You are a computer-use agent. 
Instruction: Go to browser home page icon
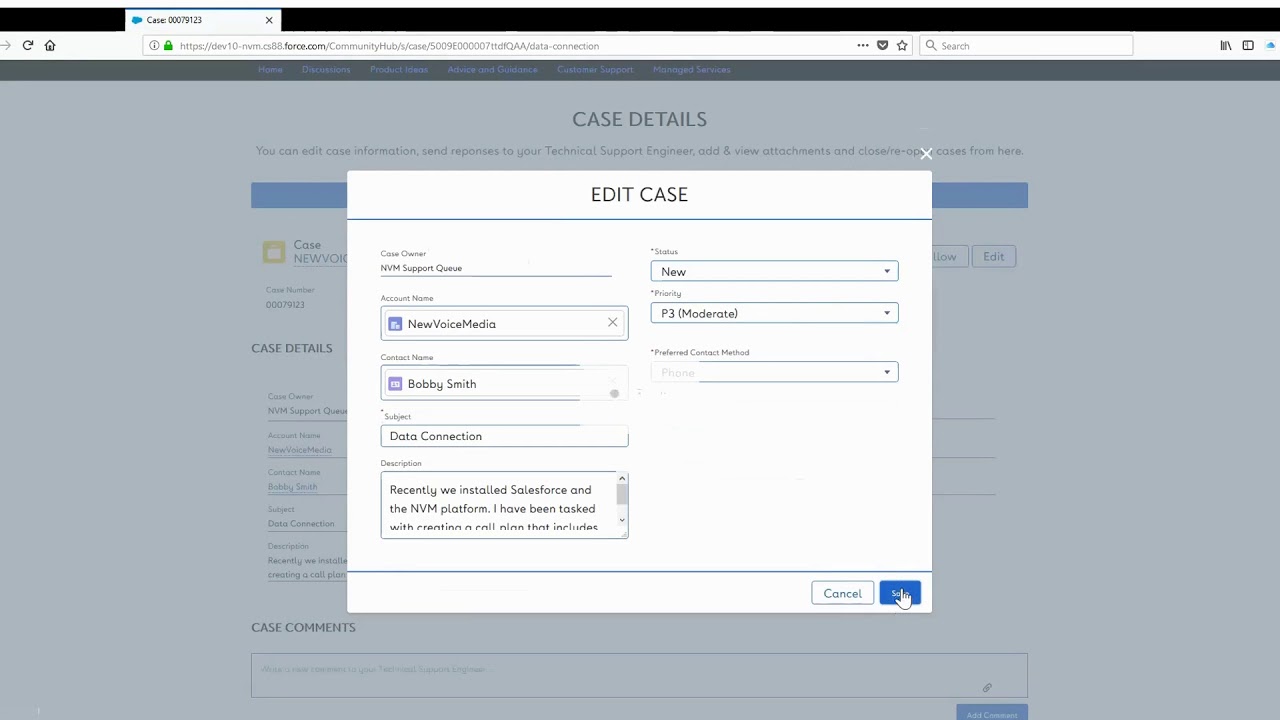tap(50, 45)
